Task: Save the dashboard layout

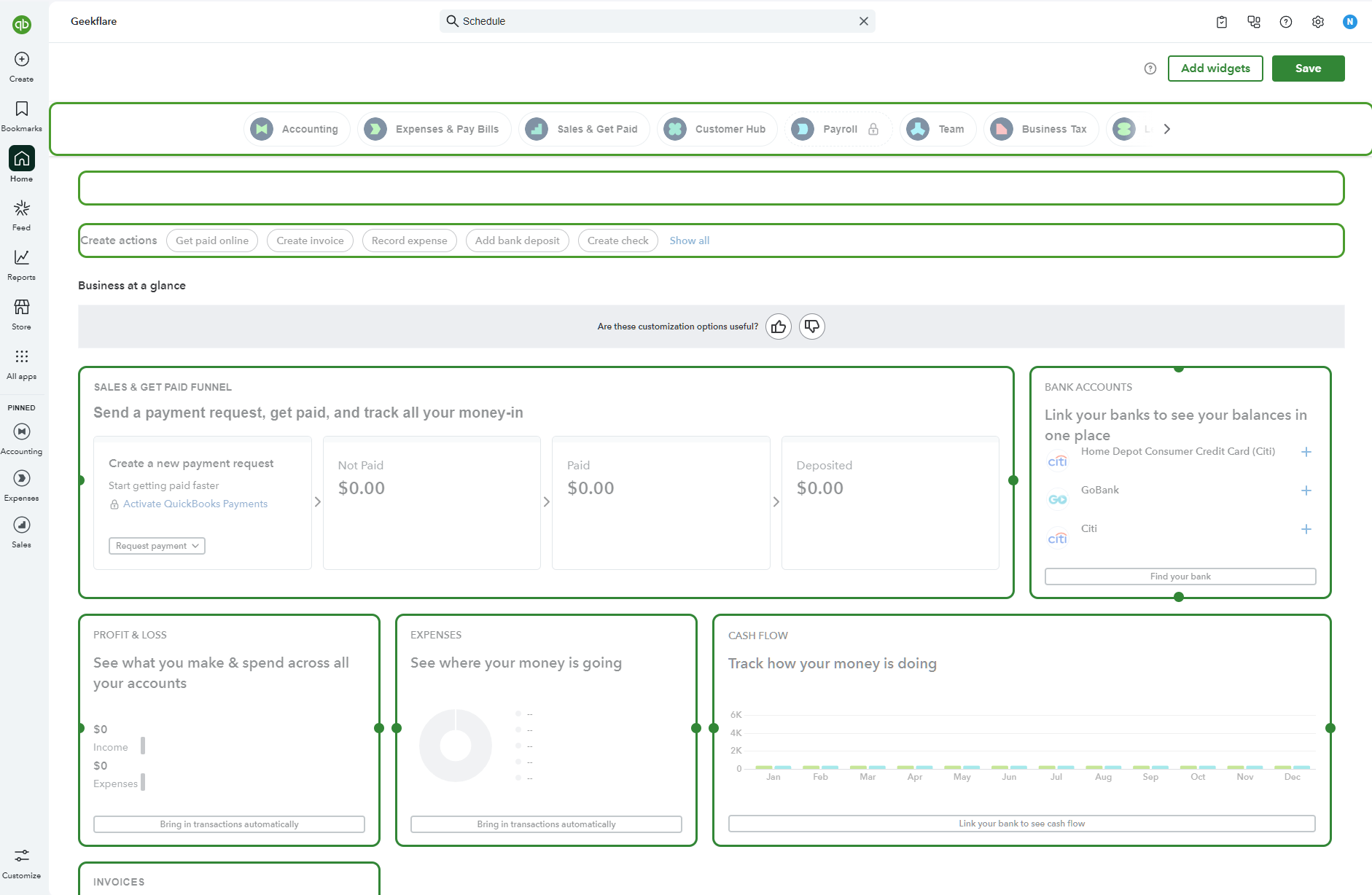Action: 1309,69
